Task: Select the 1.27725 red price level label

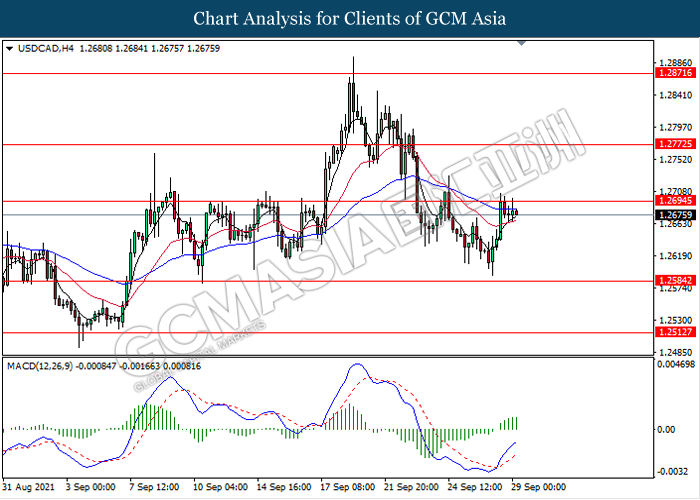Action: point(675,144)
